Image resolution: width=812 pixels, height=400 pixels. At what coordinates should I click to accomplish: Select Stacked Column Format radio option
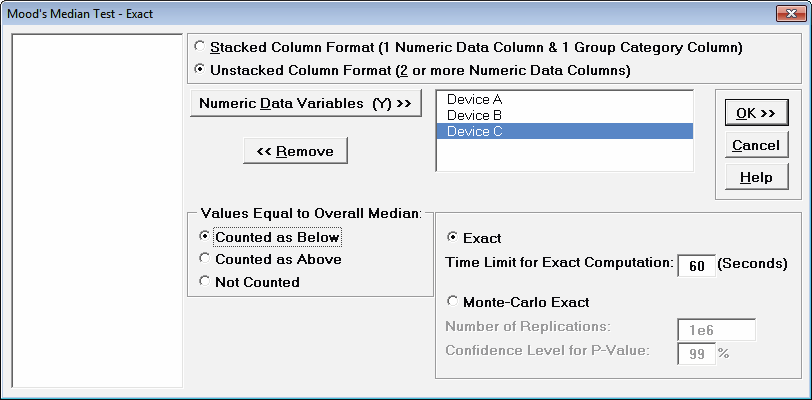[201, 47]
